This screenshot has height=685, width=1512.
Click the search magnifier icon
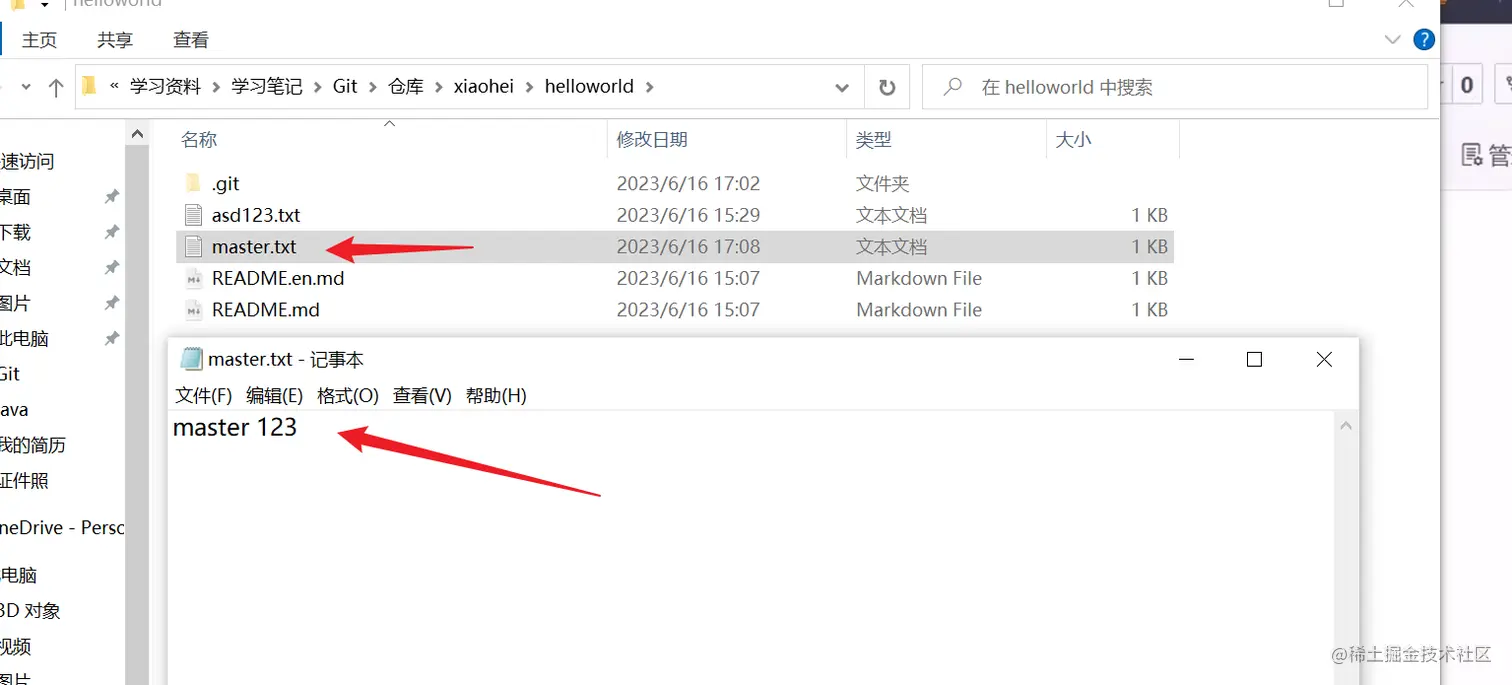click(953, 87)
